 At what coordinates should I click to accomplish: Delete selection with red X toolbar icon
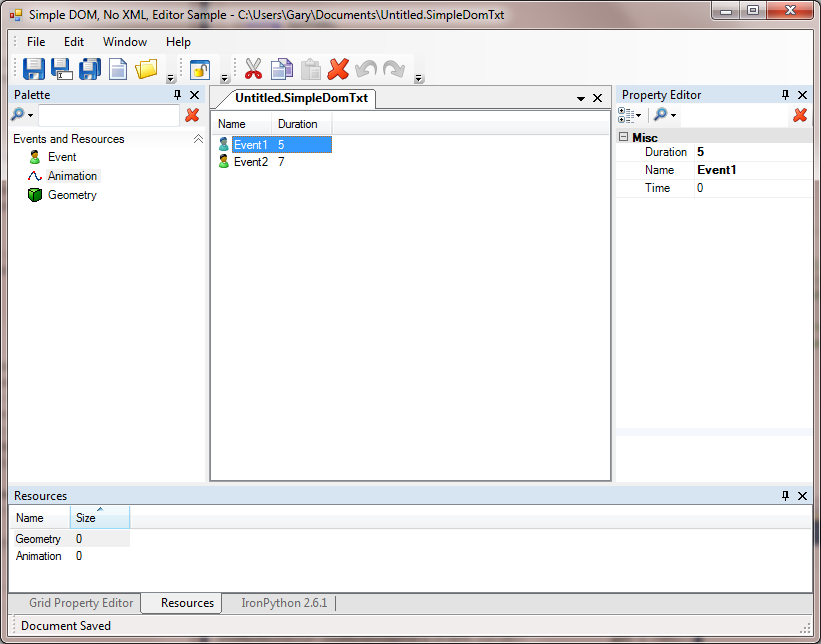pyautogui.click(x=338, y=69)
